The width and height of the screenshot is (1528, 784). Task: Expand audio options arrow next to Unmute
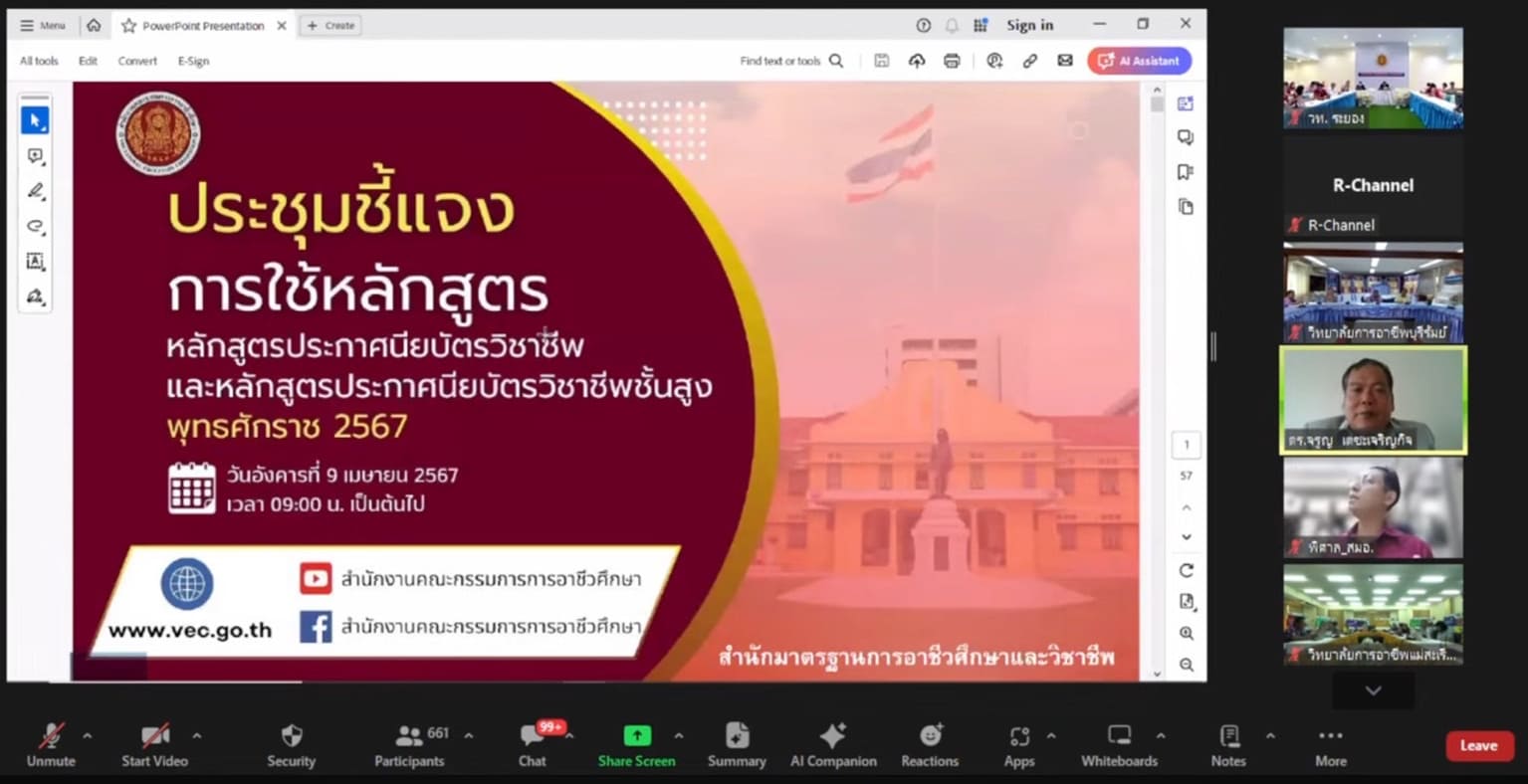[x=87, y=736]
